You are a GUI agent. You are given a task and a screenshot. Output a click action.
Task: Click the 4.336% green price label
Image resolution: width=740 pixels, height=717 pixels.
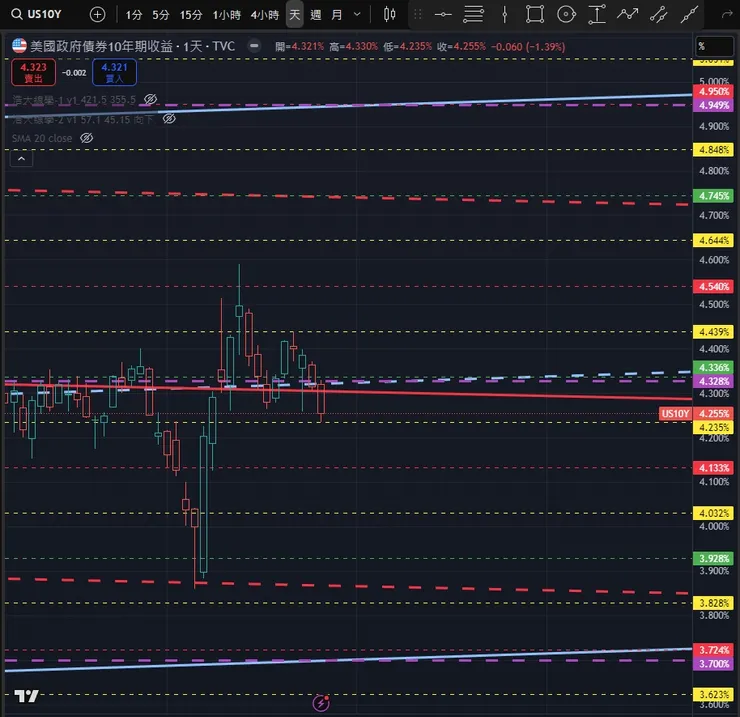click(x=714, y=367)
